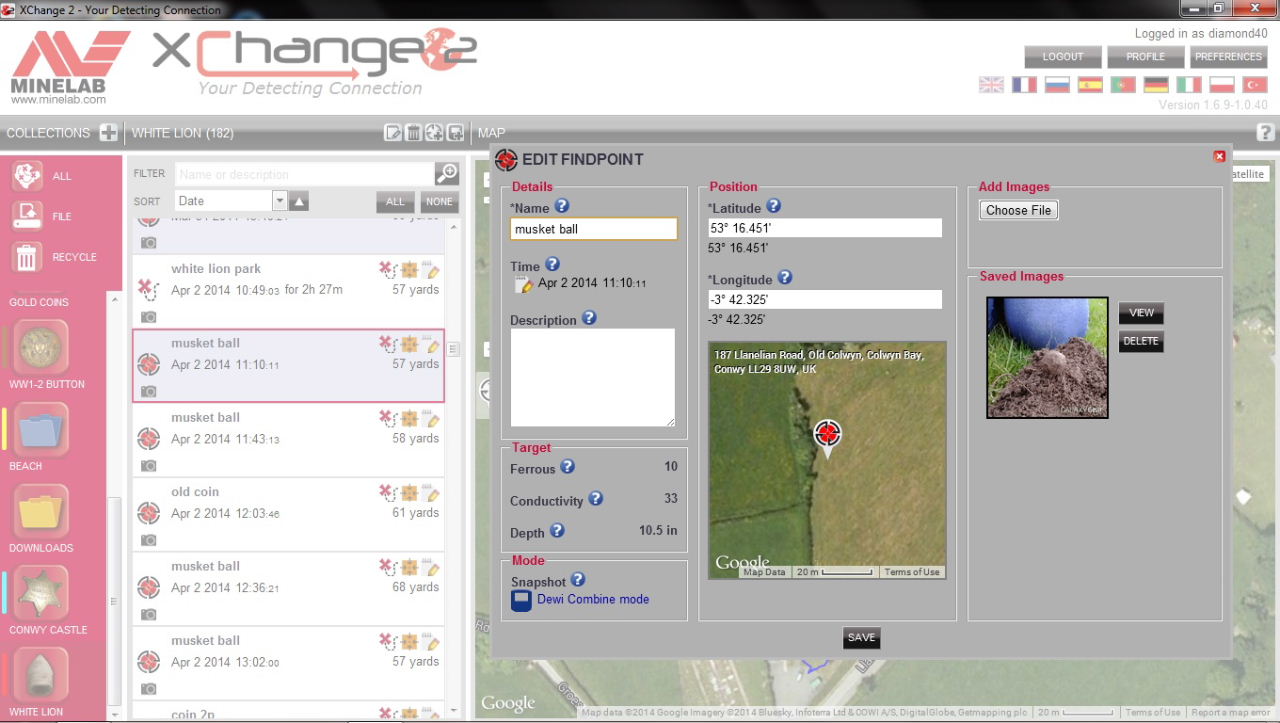Click the Minelab logo

click(68, 65)
